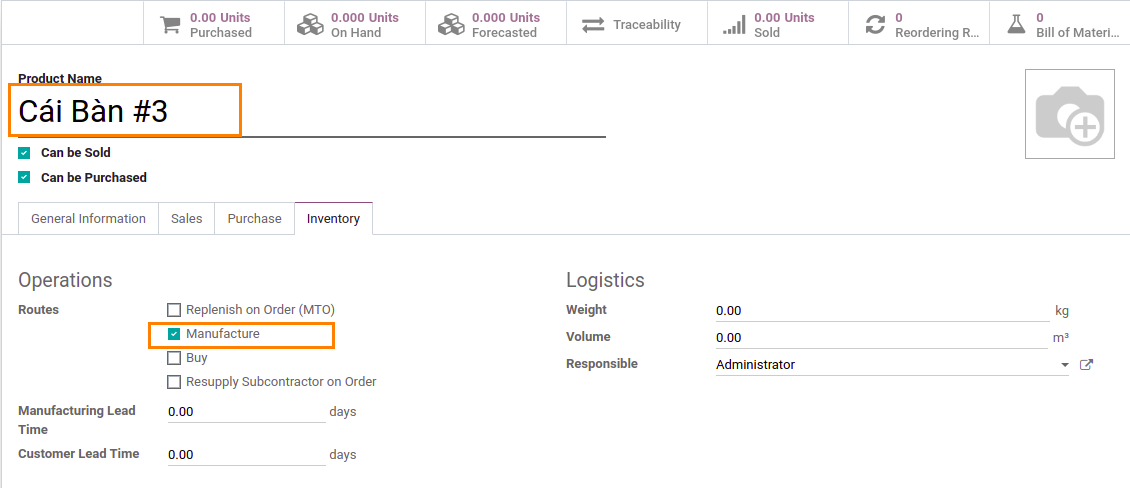Image resolution: width=1130 pixels, height=488 pixels.
Task: Open the Forecasted units cubes icon
Action: click(451, 25)
